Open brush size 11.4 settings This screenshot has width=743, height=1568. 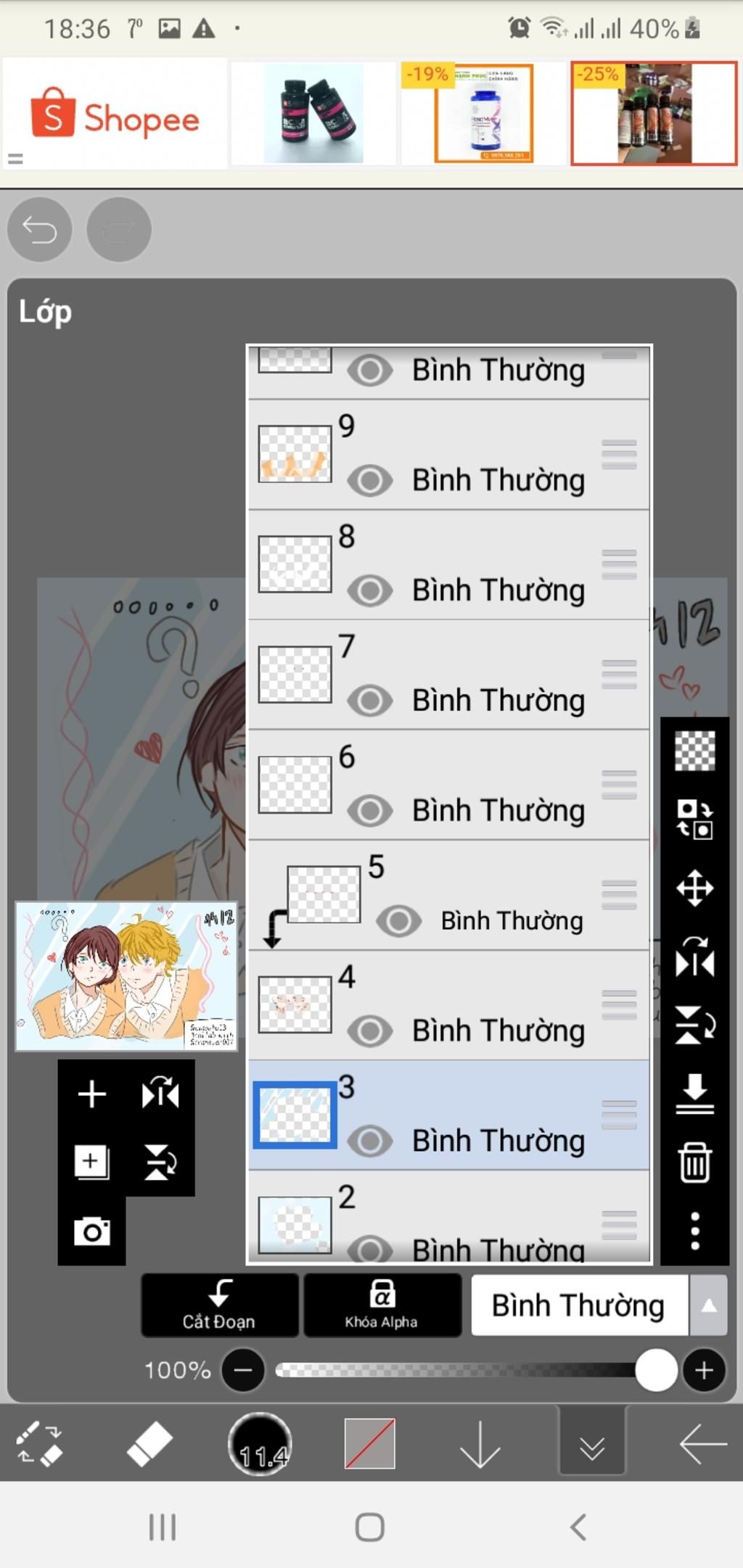[x=260, y=1443]
